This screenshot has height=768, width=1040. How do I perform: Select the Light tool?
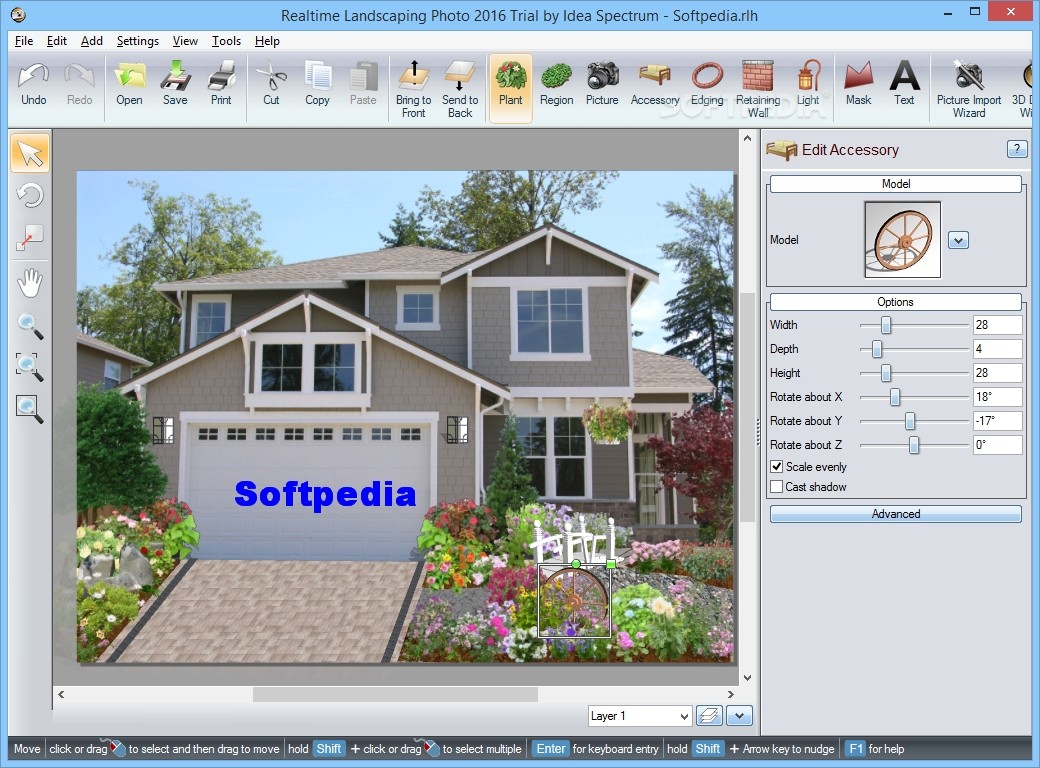[x=808, y=85]
